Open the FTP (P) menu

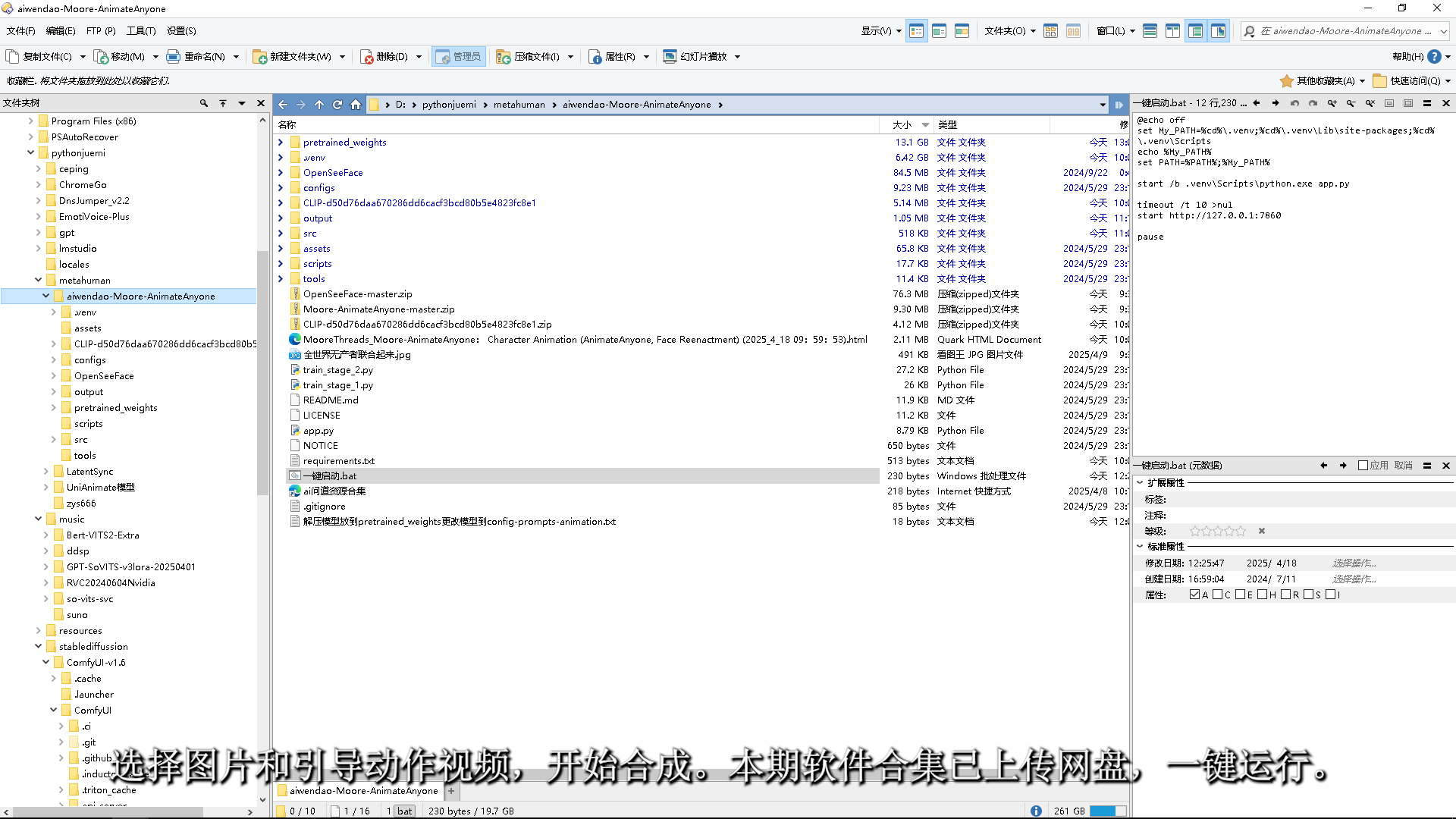tap(100, 31)
